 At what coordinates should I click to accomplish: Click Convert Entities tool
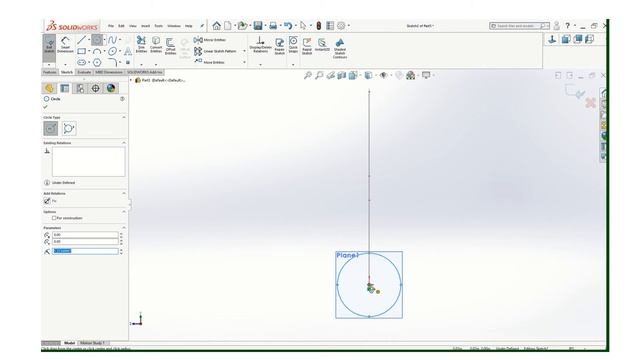click(156, 44)
